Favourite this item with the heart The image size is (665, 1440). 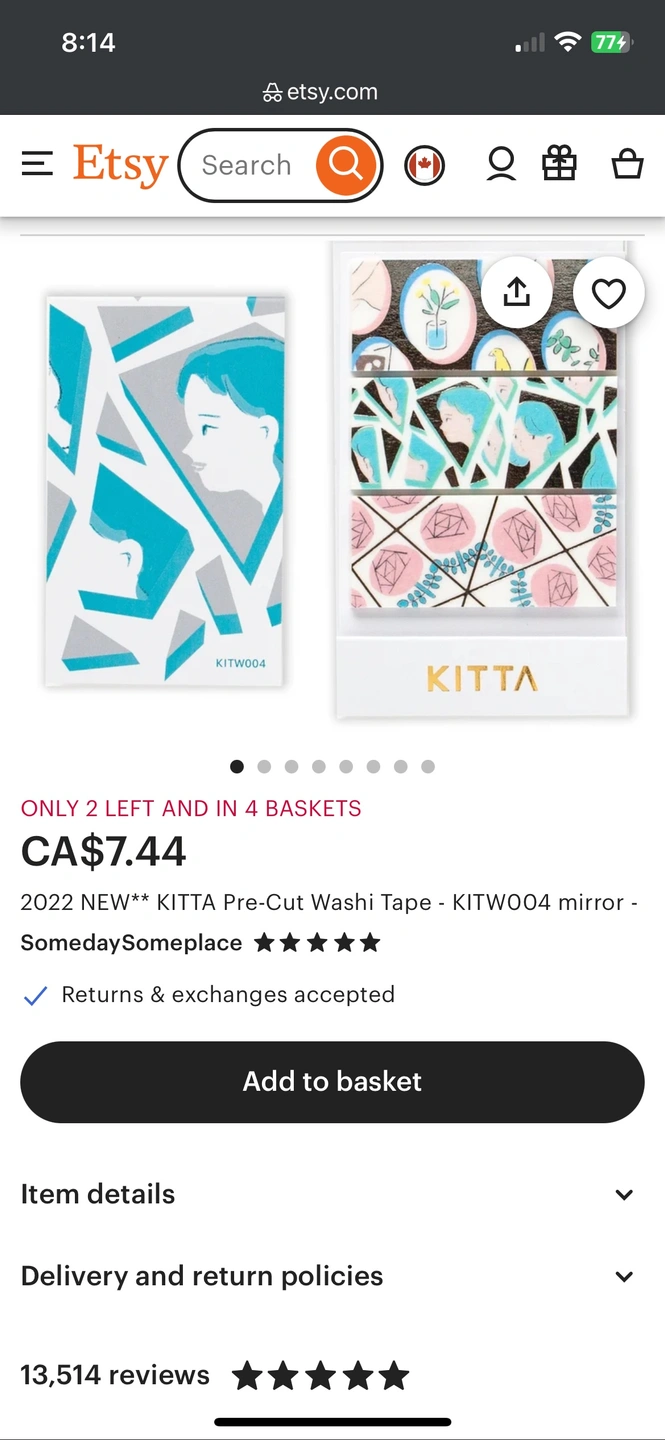click(608, 294)
